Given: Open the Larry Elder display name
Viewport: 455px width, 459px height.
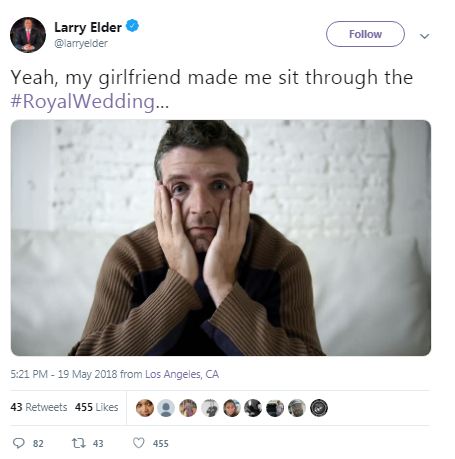Looking at the screenshot, I should click(x=88, y=27).
